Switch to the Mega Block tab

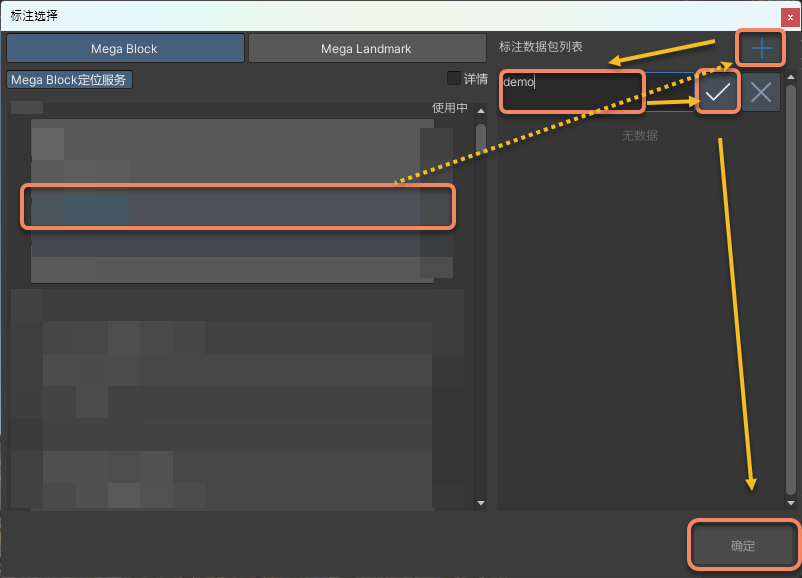click(126, 48)
